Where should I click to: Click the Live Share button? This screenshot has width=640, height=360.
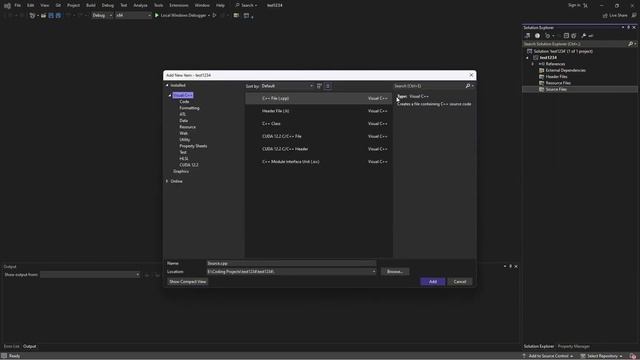(x=615, y=16)
